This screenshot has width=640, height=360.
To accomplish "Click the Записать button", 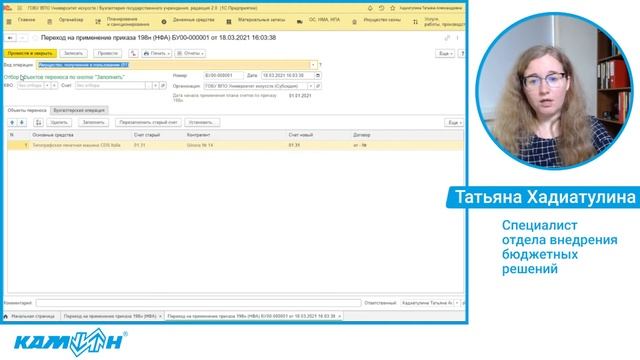I will click(x=73, y=53).
